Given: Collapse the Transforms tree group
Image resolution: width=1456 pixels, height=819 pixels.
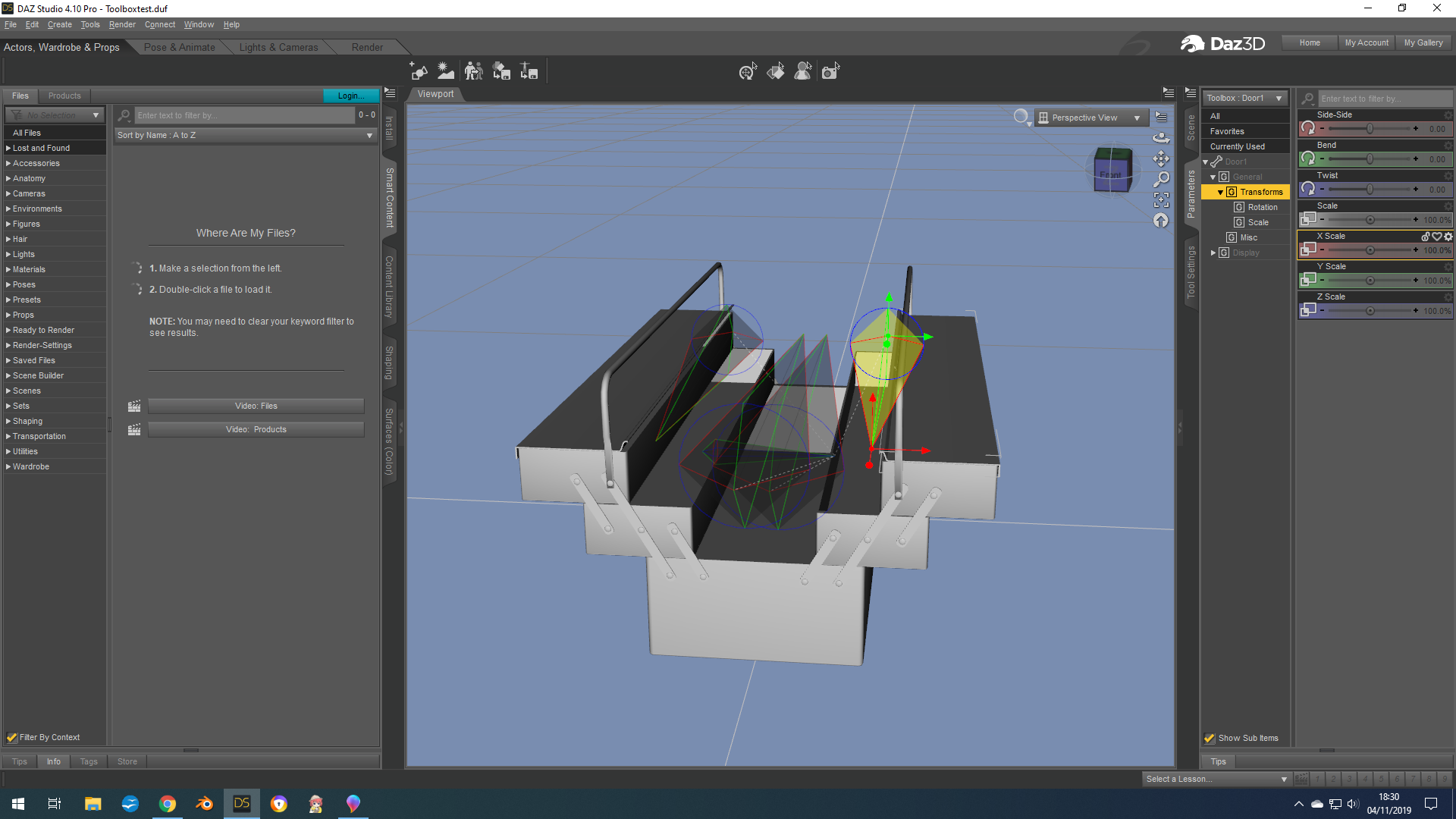Looking at the screenshot, I should pos(1220,192).
